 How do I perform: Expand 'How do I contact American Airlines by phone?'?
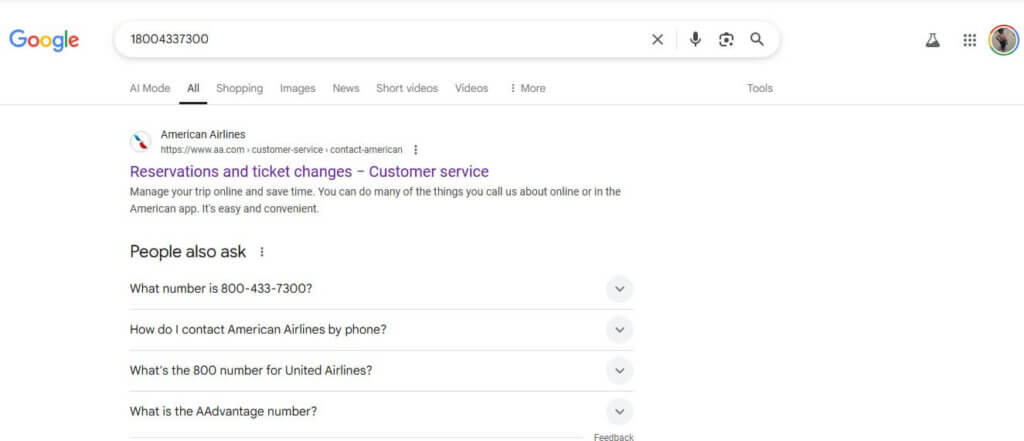click(381, 330)
